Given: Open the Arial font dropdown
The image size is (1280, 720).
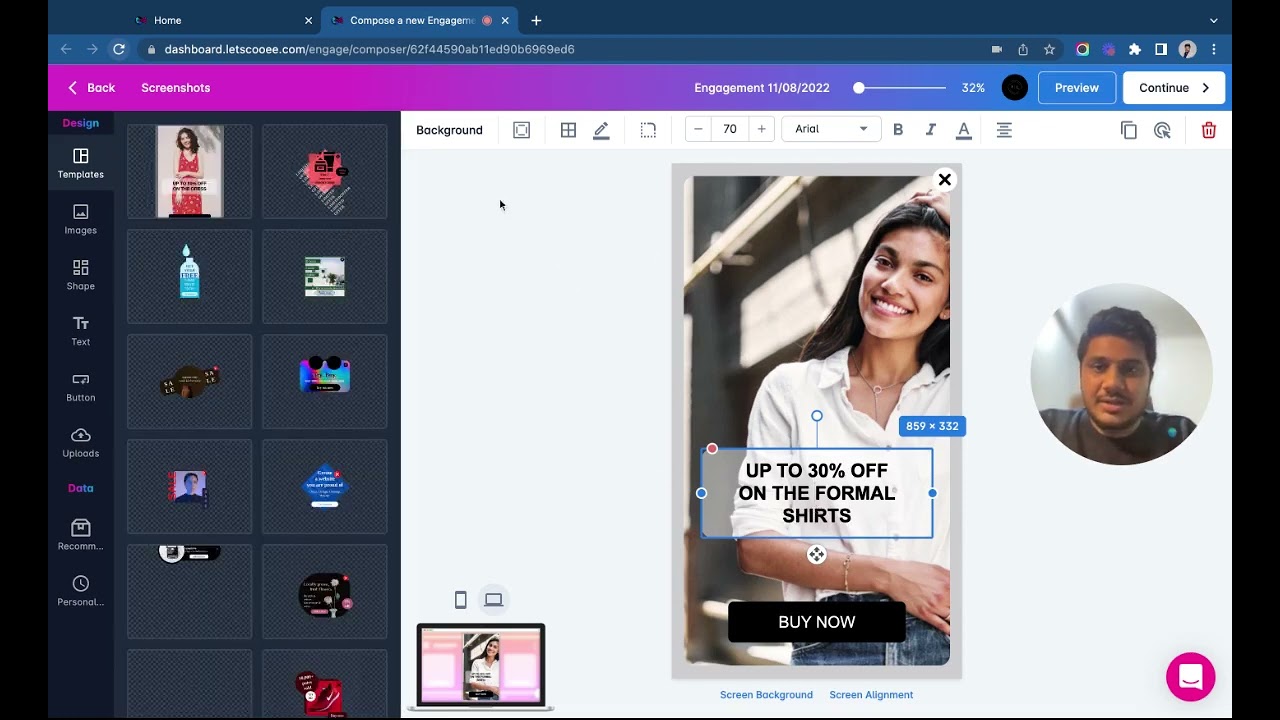Looking at the screenshot, I should (x=831, y=129).
